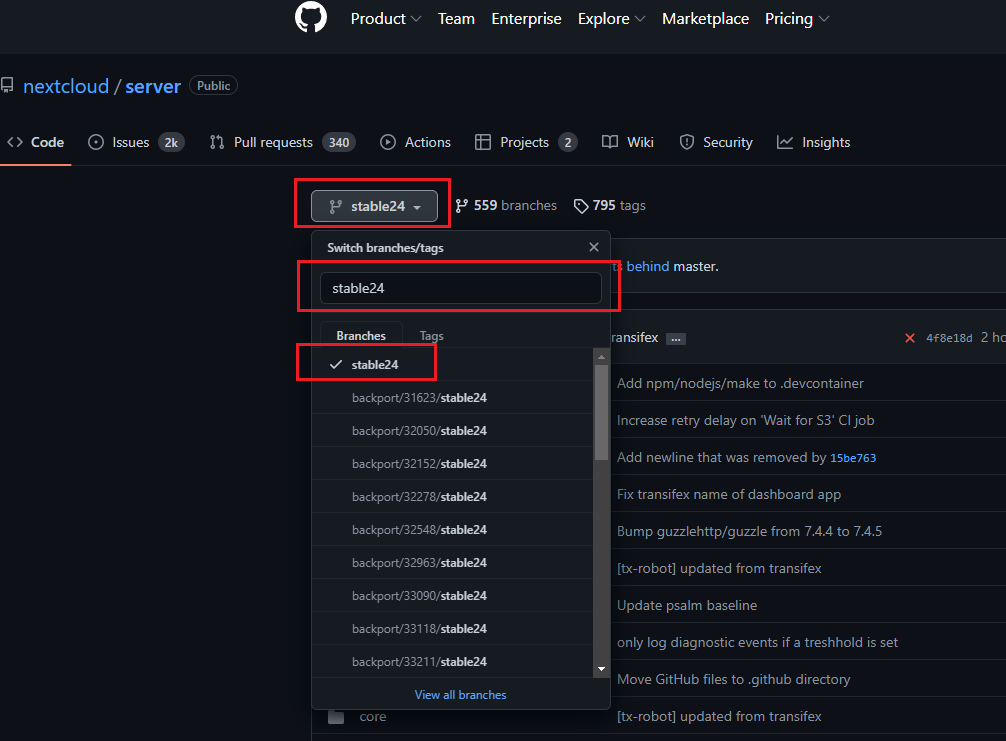Expand the Pricing menu
The height and width of the screenshot is (741, 1006).
[x=796, y=19]
